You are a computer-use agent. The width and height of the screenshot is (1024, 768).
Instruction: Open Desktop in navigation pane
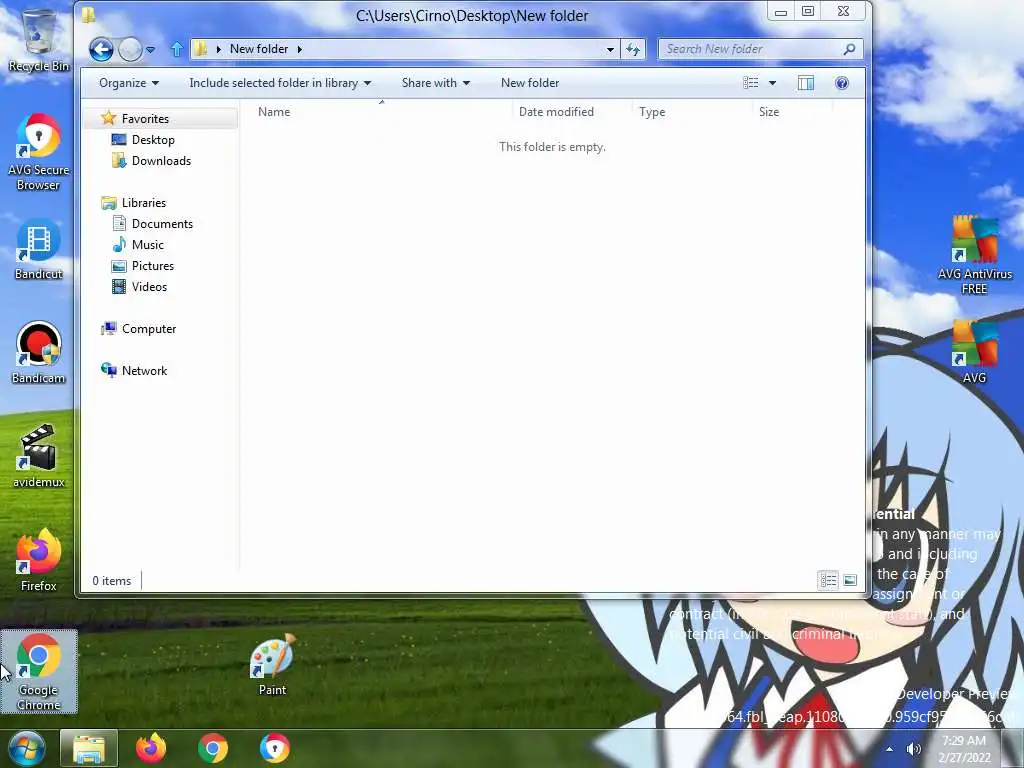click(153, 140)
